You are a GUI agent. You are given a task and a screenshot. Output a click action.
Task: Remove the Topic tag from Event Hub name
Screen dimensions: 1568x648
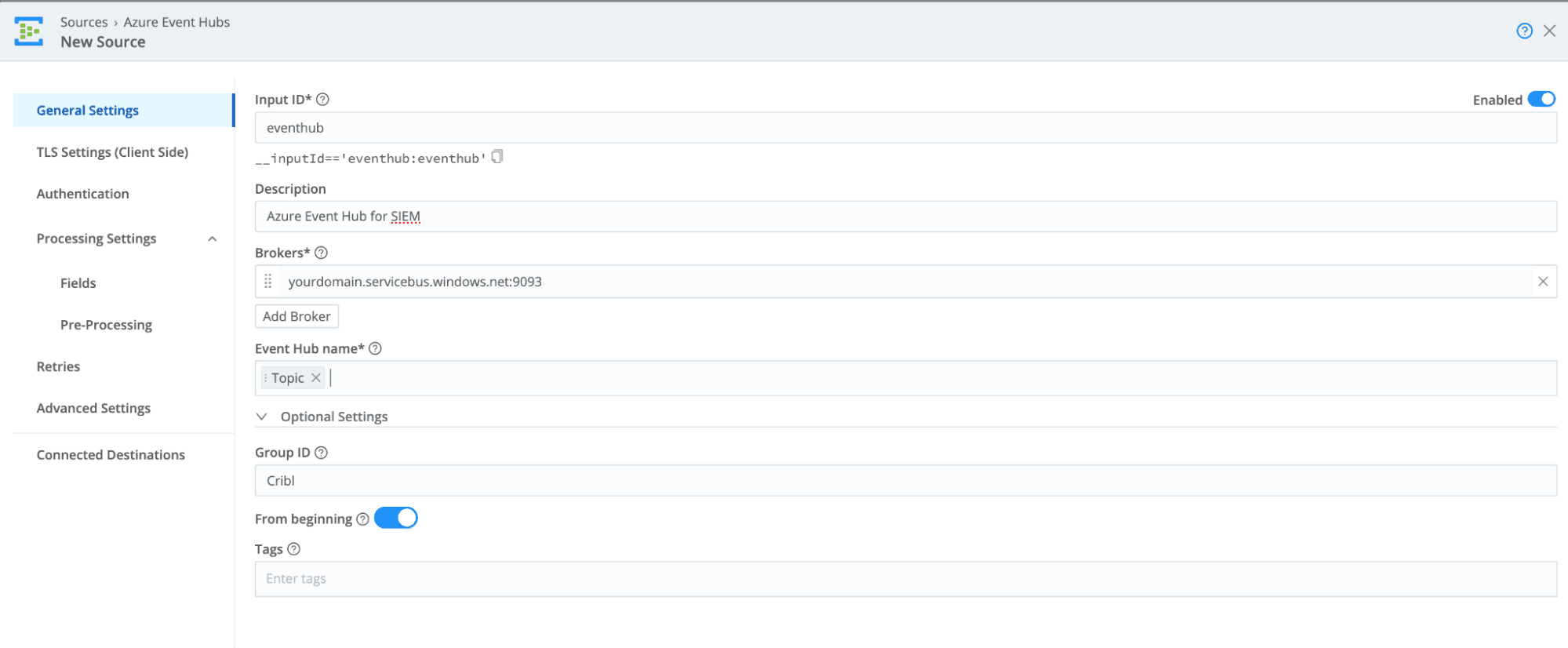315,377
